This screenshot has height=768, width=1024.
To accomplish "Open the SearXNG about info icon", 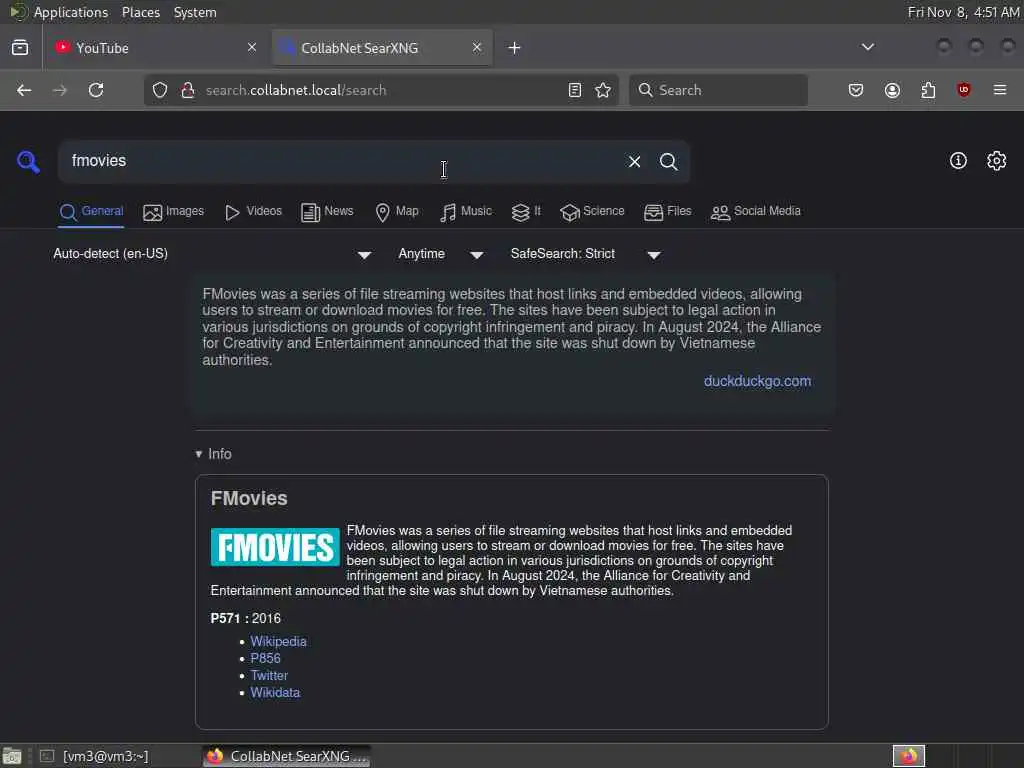I will click(958, 161).
